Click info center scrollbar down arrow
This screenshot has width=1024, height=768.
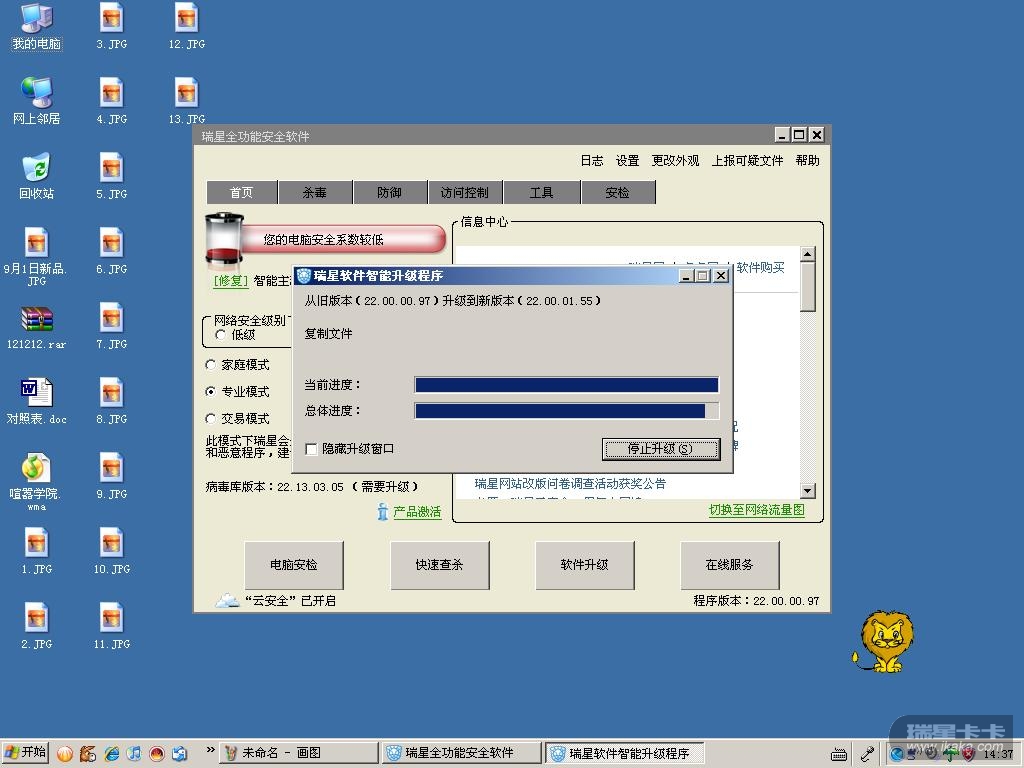pyautogui.click(x=808, y=490)
